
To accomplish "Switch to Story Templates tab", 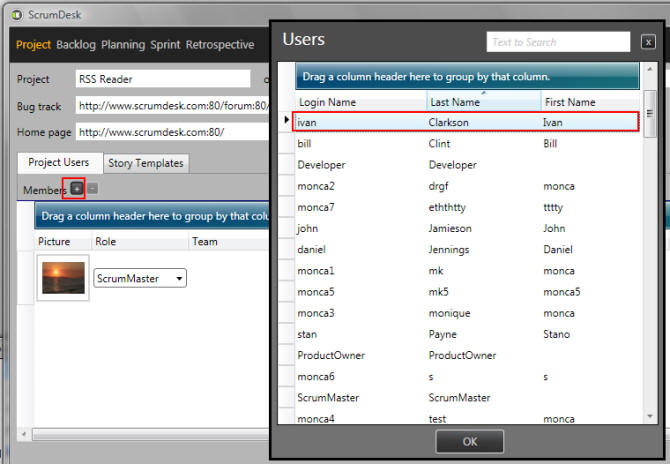I will pos(146,164).
